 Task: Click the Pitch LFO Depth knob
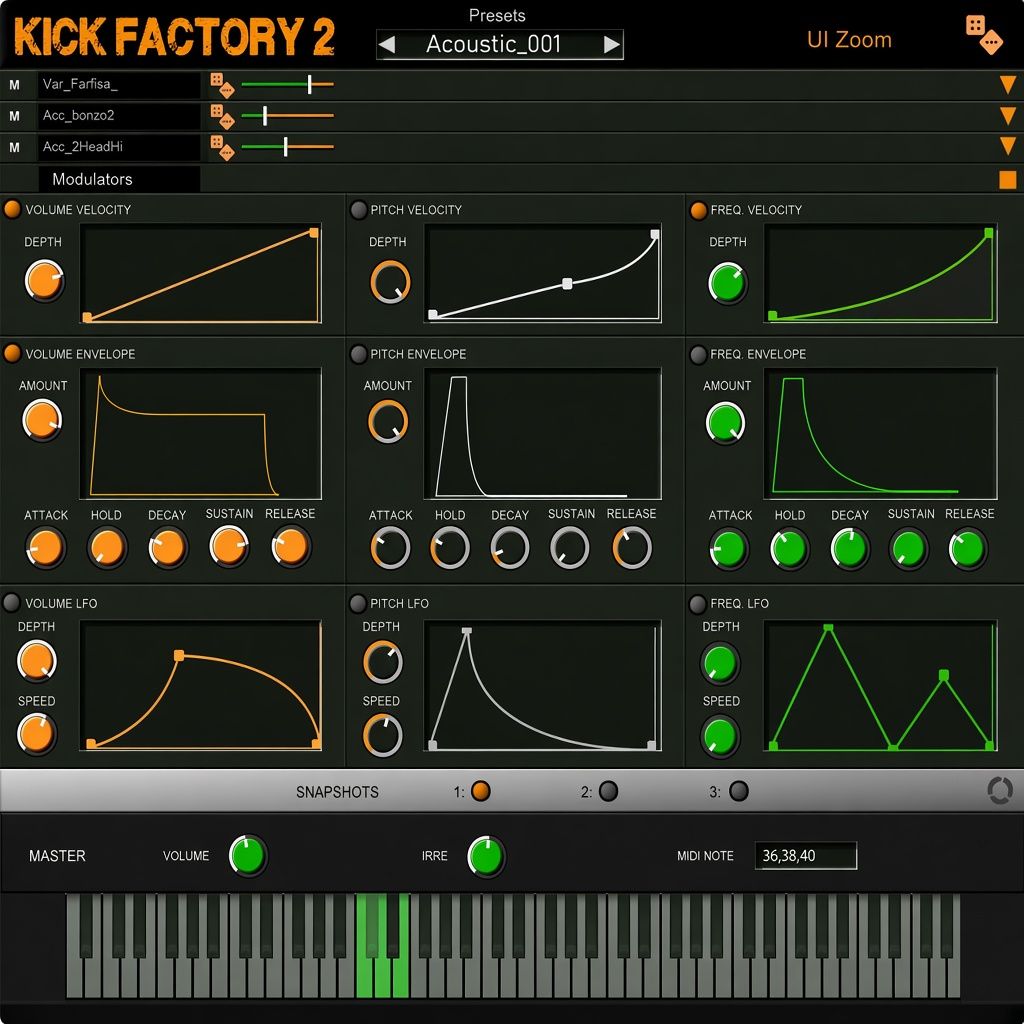[383, 662]
